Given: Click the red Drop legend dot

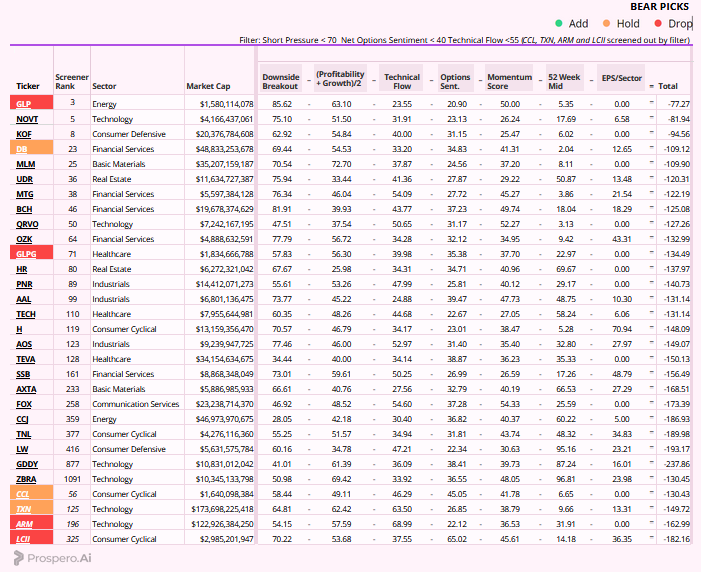Looking at the screenshot, I should click(658, 23).
